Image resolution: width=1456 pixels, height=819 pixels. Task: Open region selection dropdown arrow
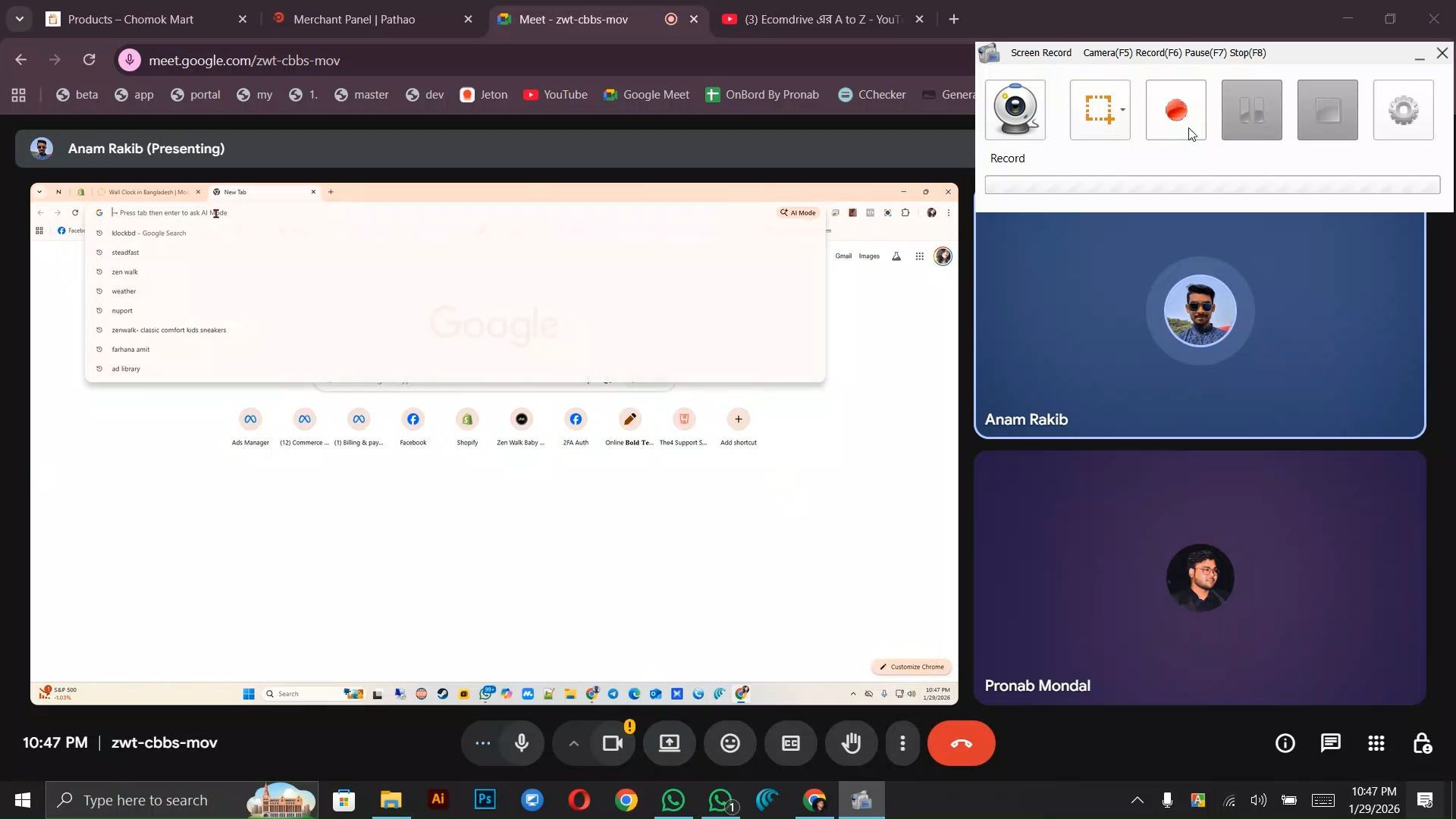coord(1122,110)
